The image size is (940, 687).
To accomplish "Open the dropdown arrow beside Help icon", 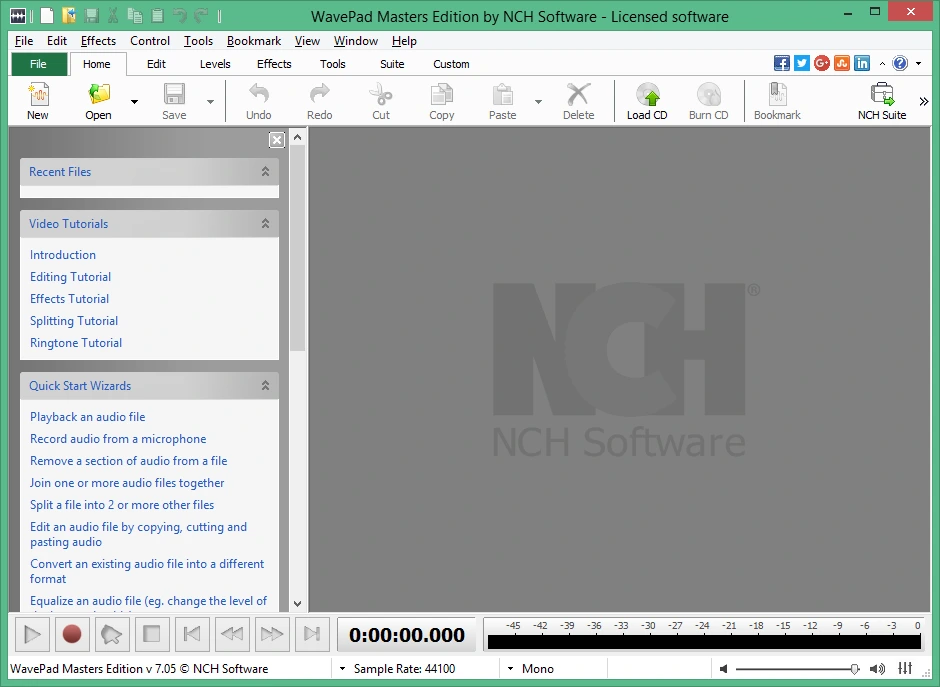I will [x=918, y=64].
